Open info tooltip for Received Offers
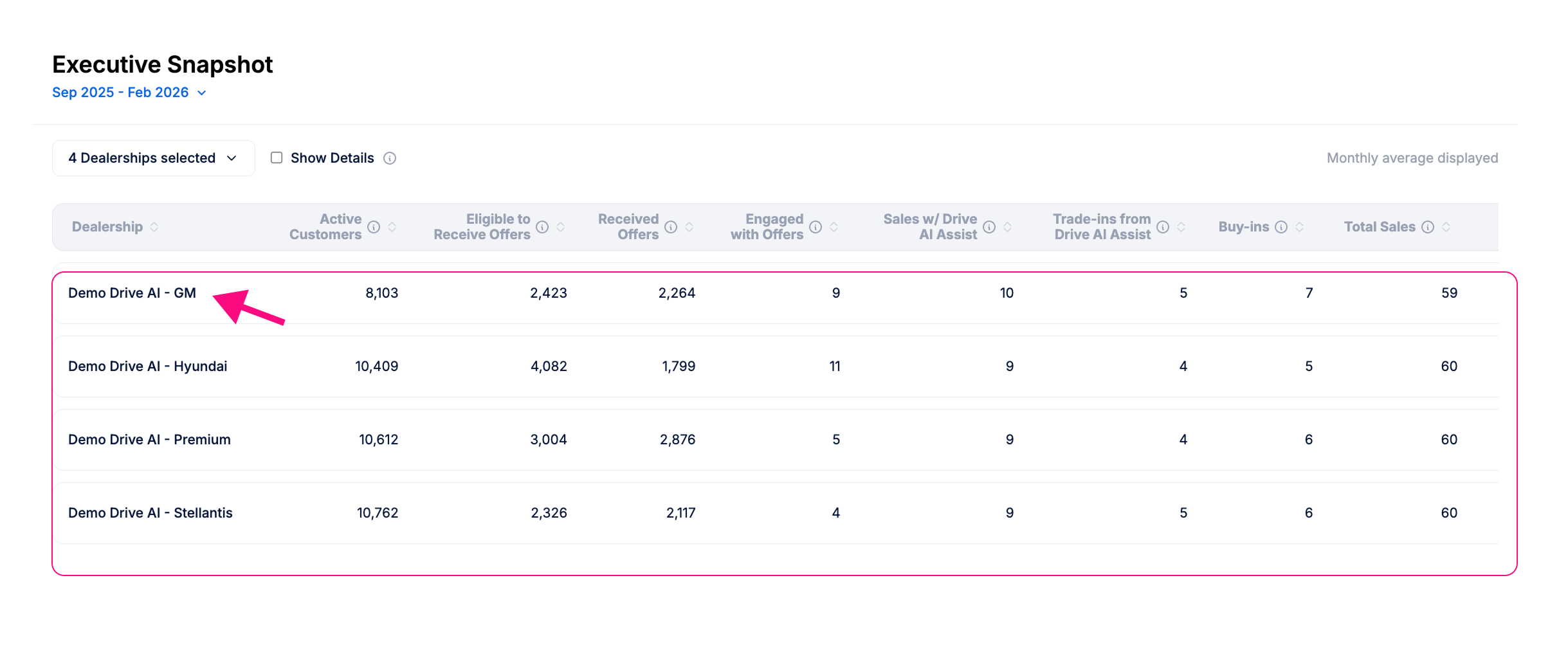The image size is (1568, 652). pyautogui.click(x=671, y=227)
